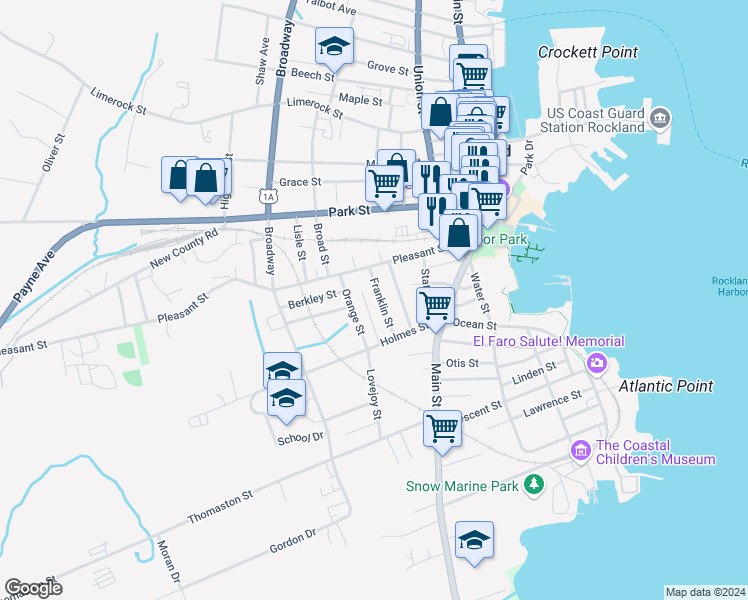Screen dimensions: 748x600
Task: Select The Coastal Children's Museum marker icon
Action: [581, 451]
